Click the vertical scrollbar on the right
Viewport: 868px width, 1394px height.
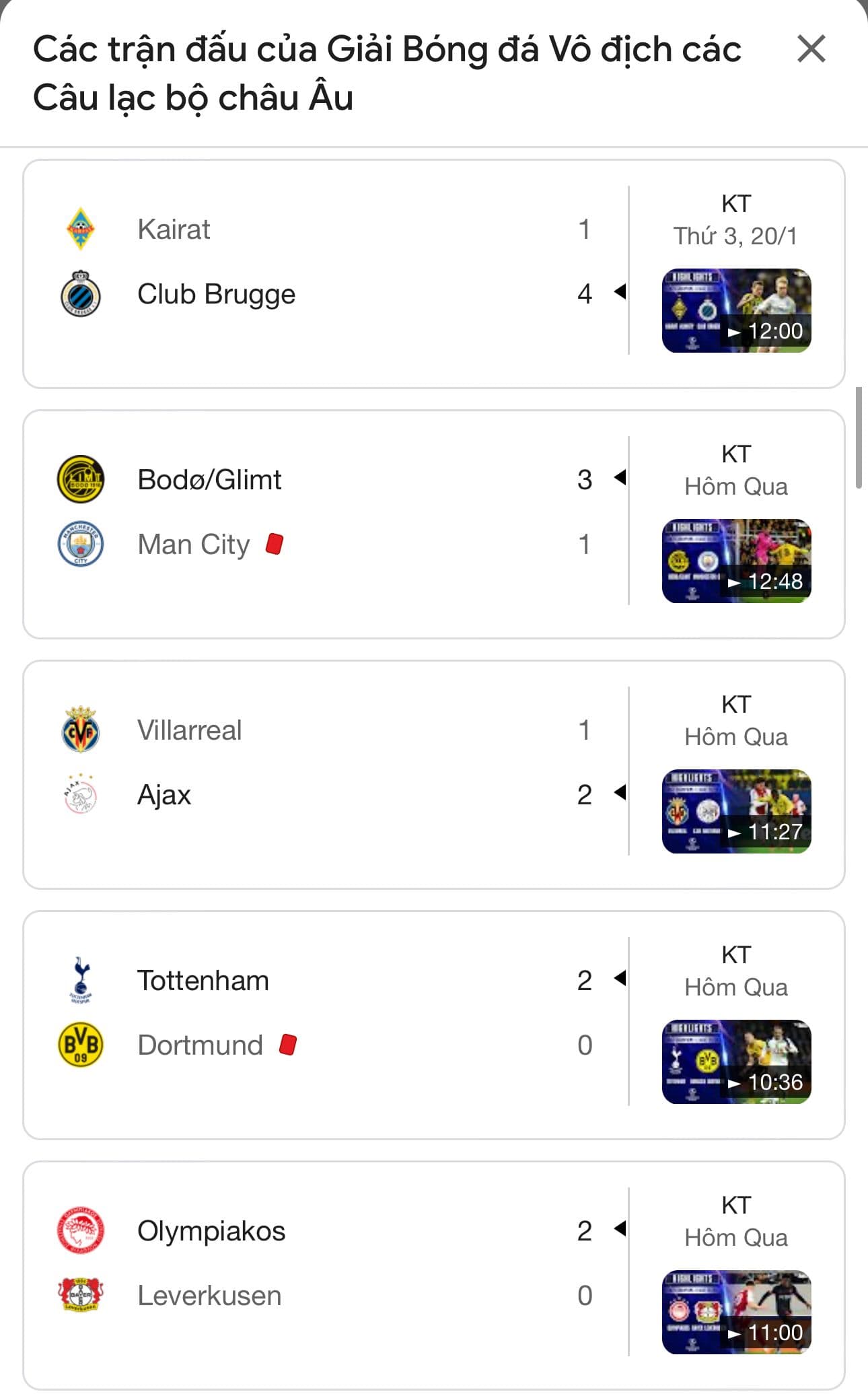pyautogui.click(x=859, y=438)
